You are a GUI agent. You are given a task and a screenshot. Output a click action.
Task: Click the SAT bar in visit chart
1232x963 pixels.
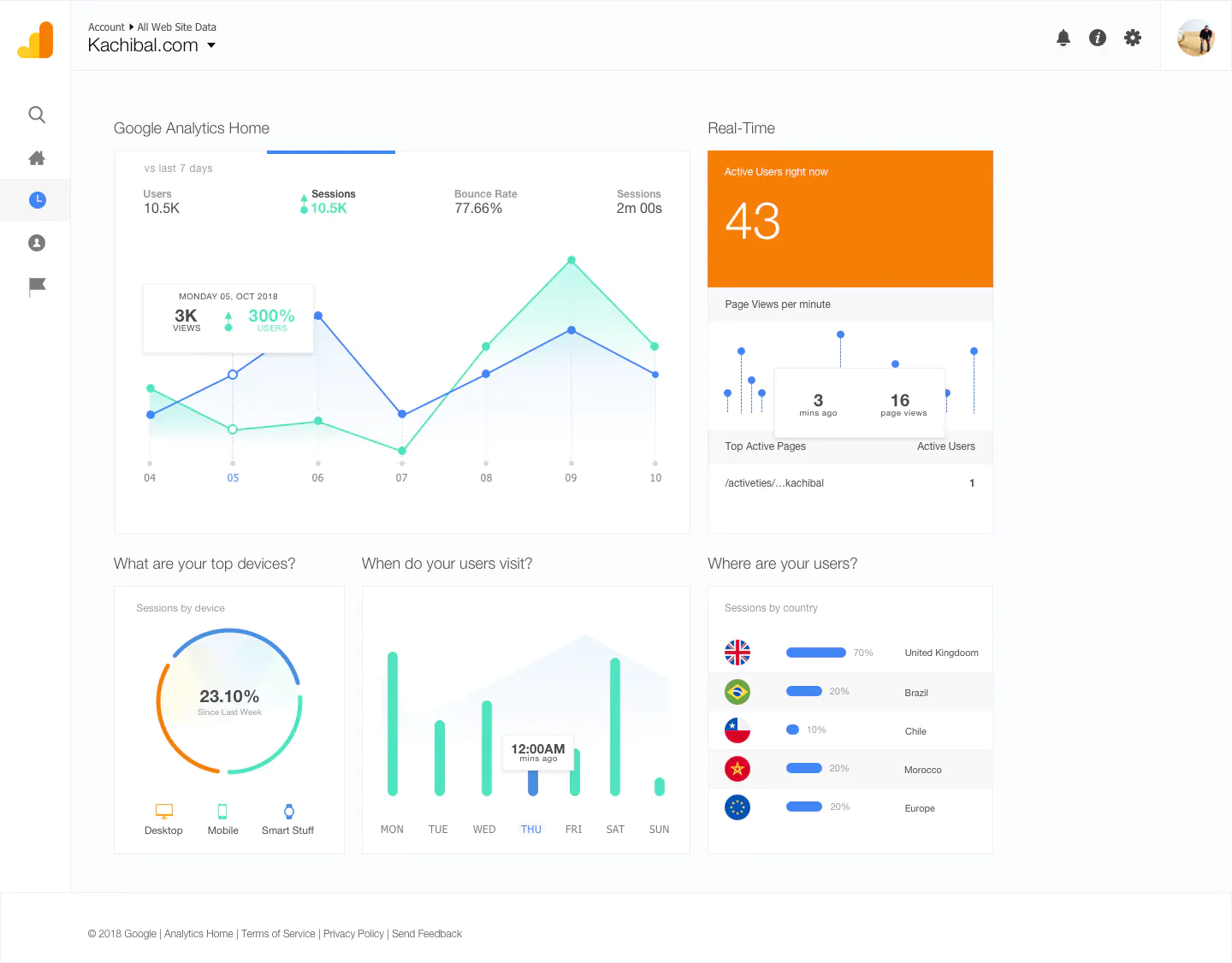[615, 727]
